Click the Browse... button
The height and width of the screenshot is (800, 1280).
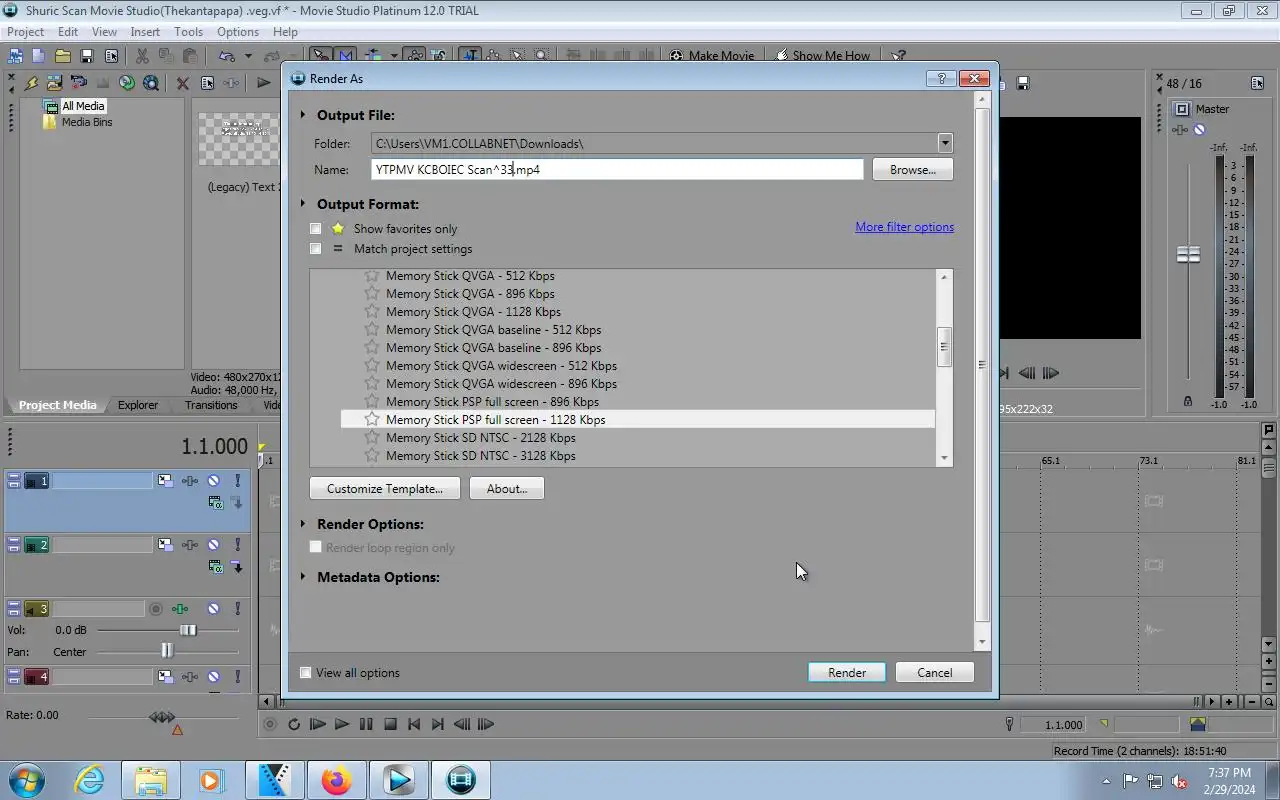point(913,170)
